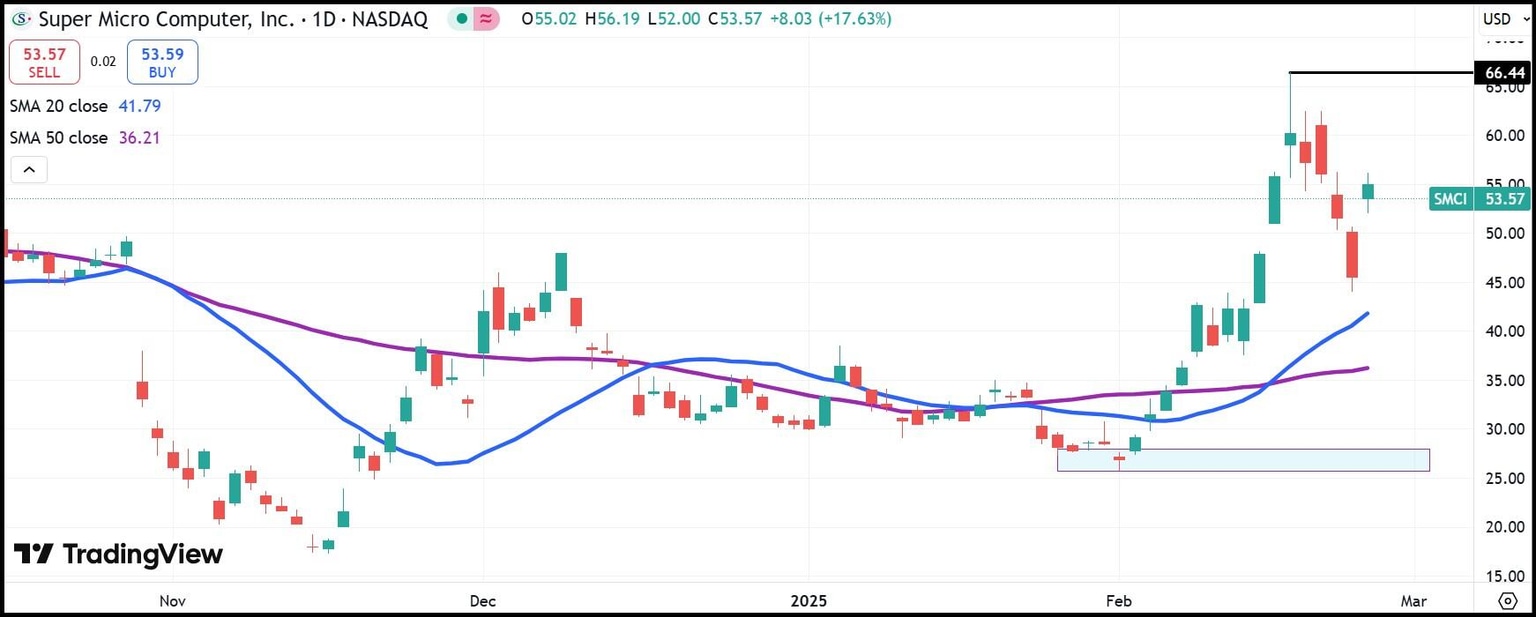Select the light blue support zone rectangle

coord(1243,460)
